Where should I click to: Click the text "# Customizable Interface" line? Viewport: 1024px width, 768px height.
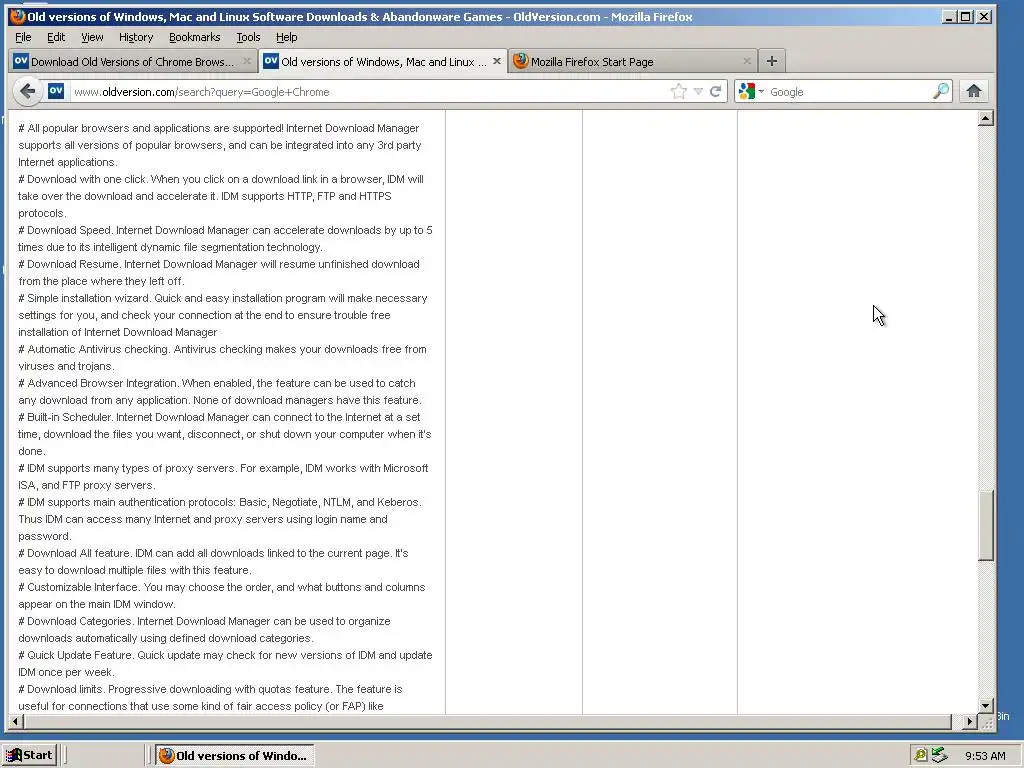(x=222, y=587)
